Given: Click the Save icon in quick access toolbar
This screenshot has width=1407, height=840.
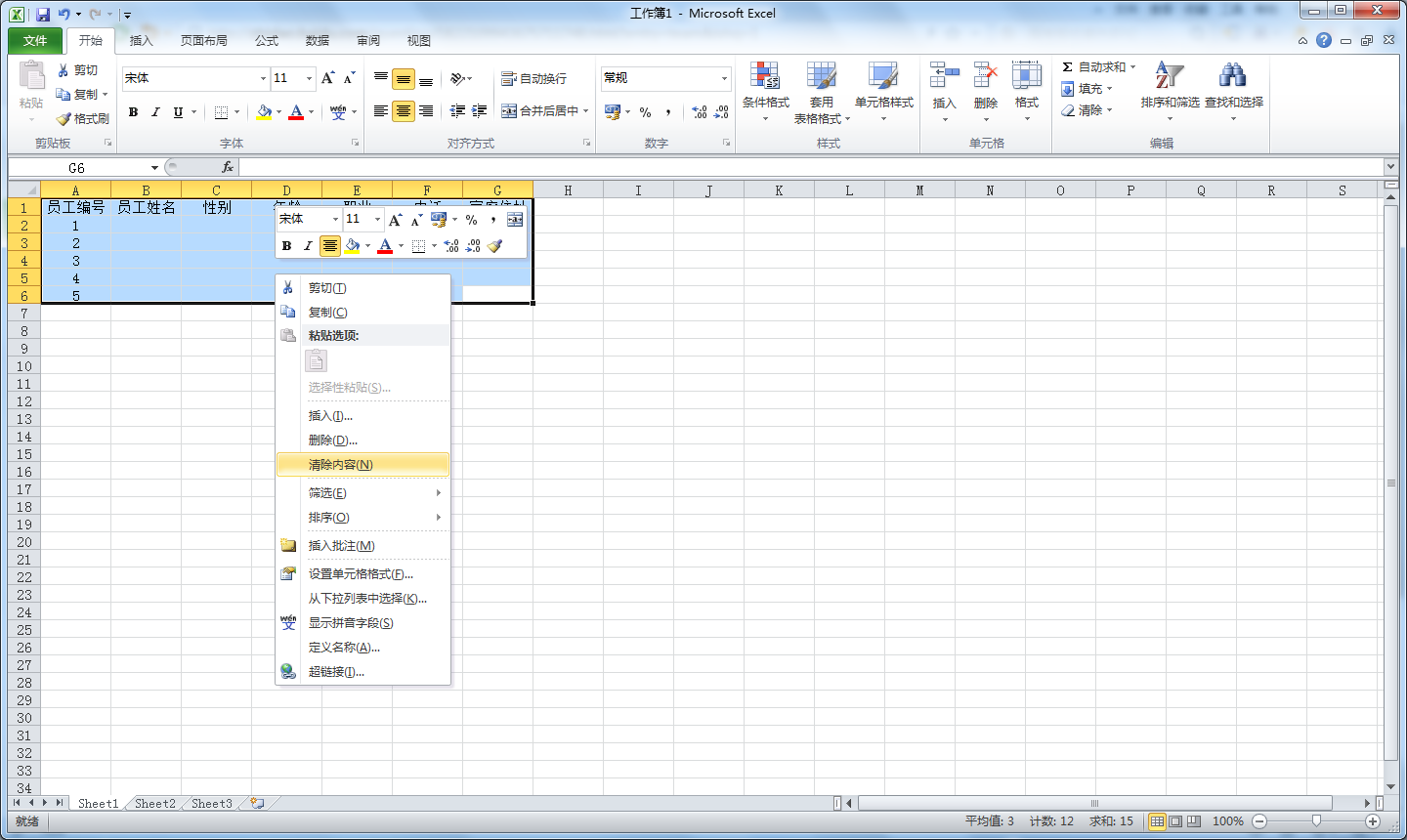Looking at the screenshot, I should (43, 15).
